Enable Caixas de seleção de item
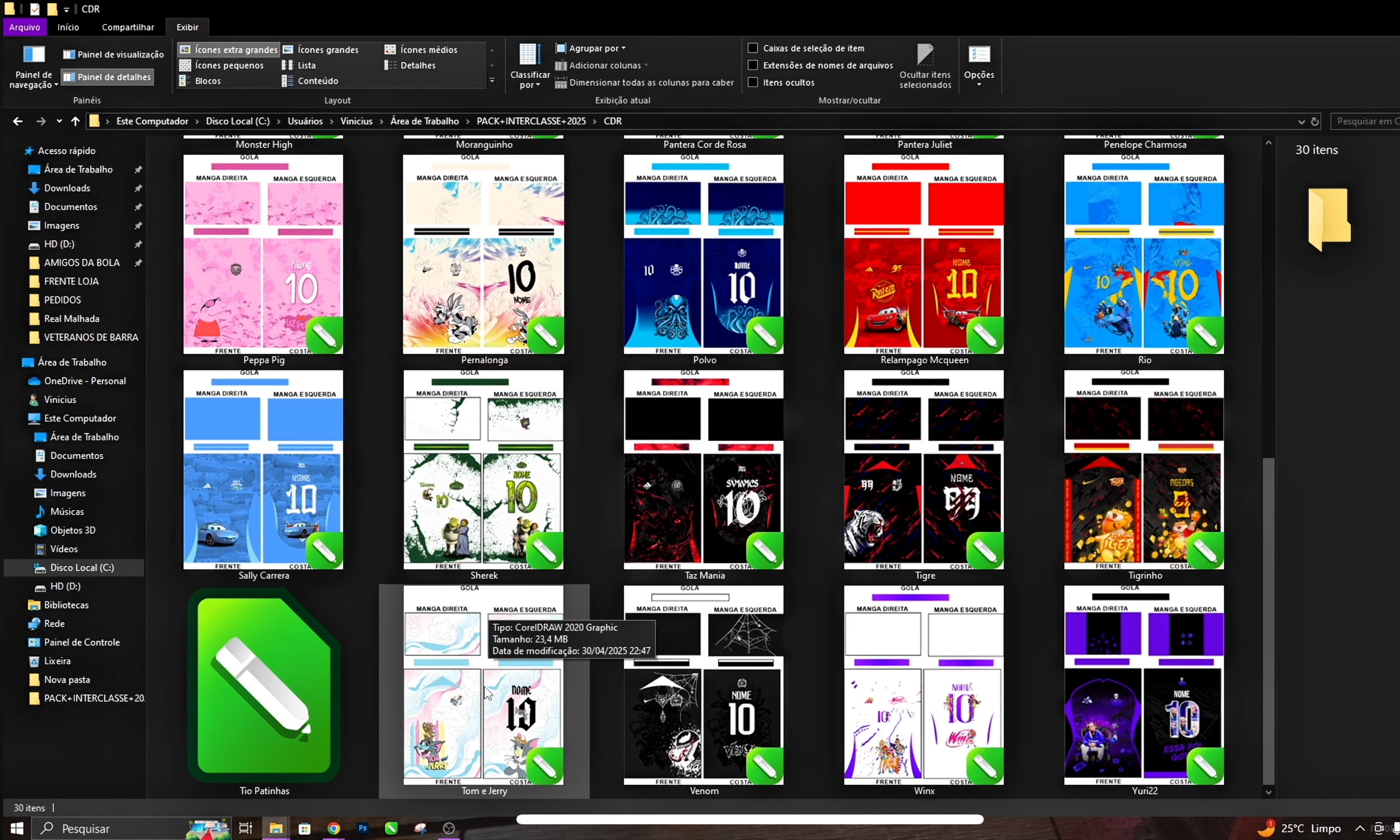Image resolution: width=1400 pixels, height=840 pixels. tap(753, 48)
